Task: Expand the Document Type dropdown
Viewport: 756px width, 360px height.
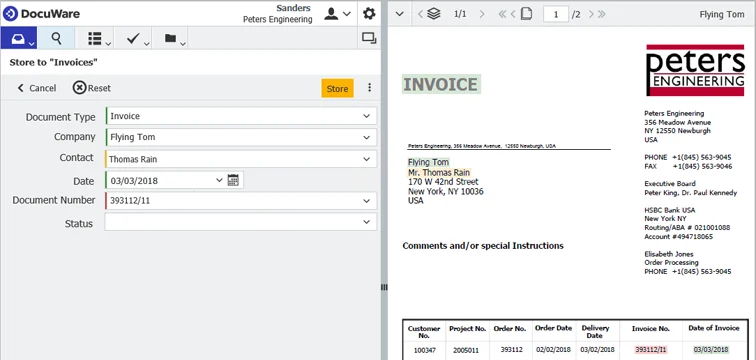Action: [x=366, y=116]
